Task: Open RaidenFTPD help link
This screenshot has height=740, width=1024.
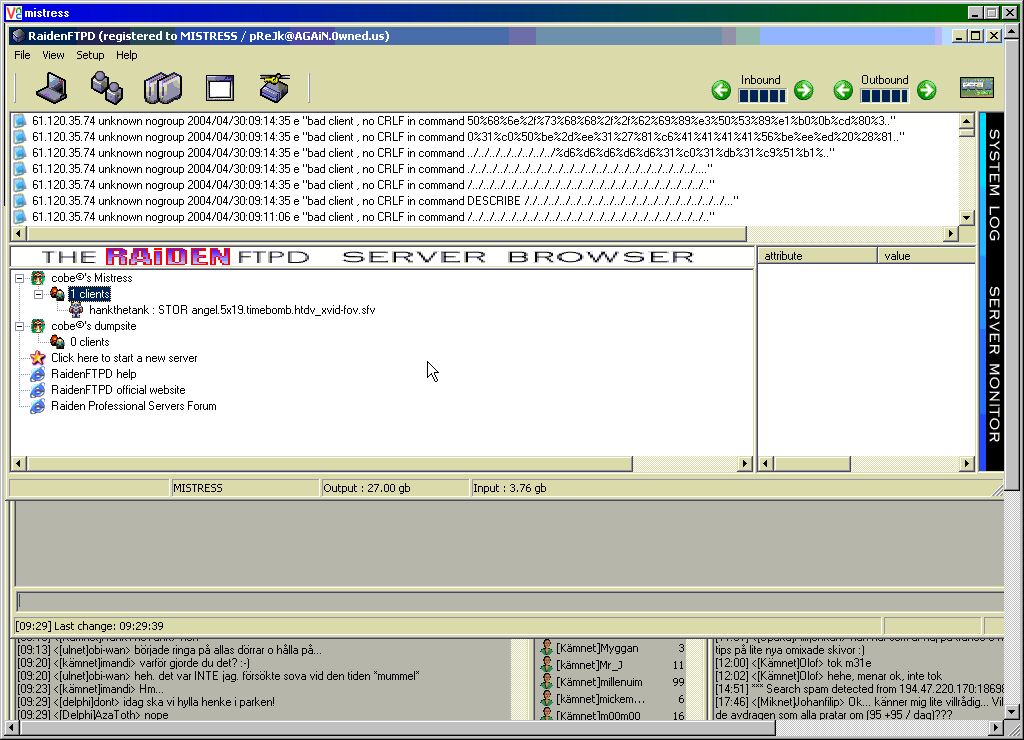Action: point(93,374)
